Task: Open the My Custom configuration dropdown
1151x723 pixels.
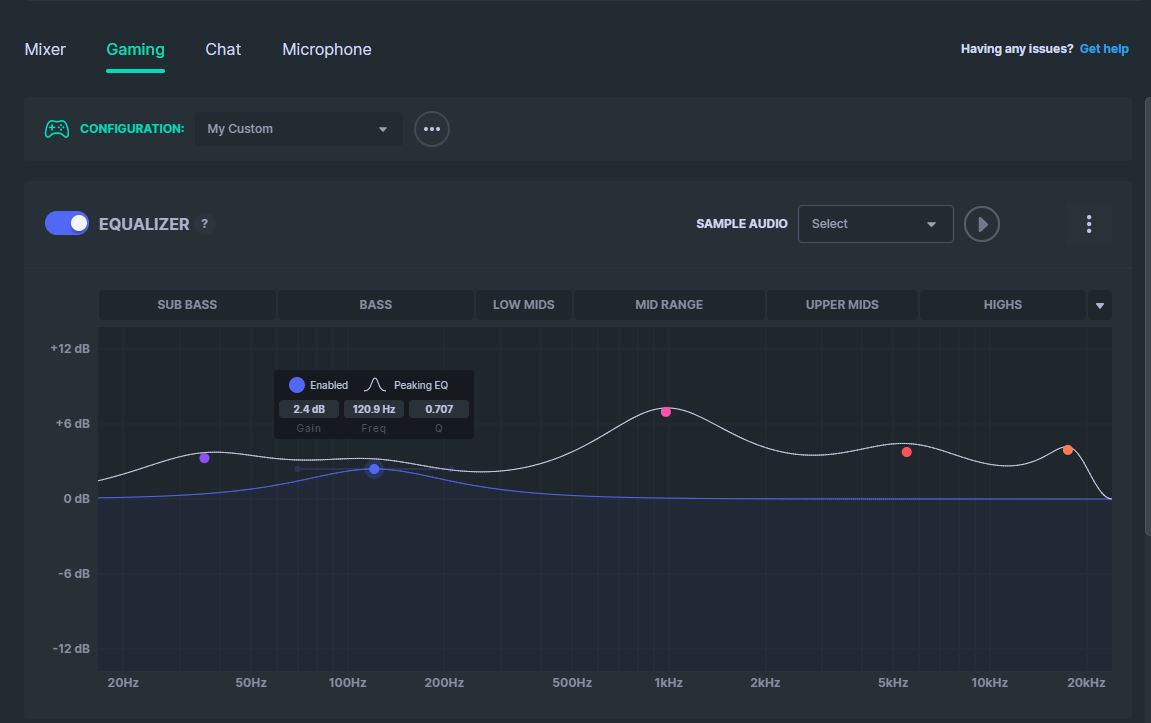Action: point(298,129)
